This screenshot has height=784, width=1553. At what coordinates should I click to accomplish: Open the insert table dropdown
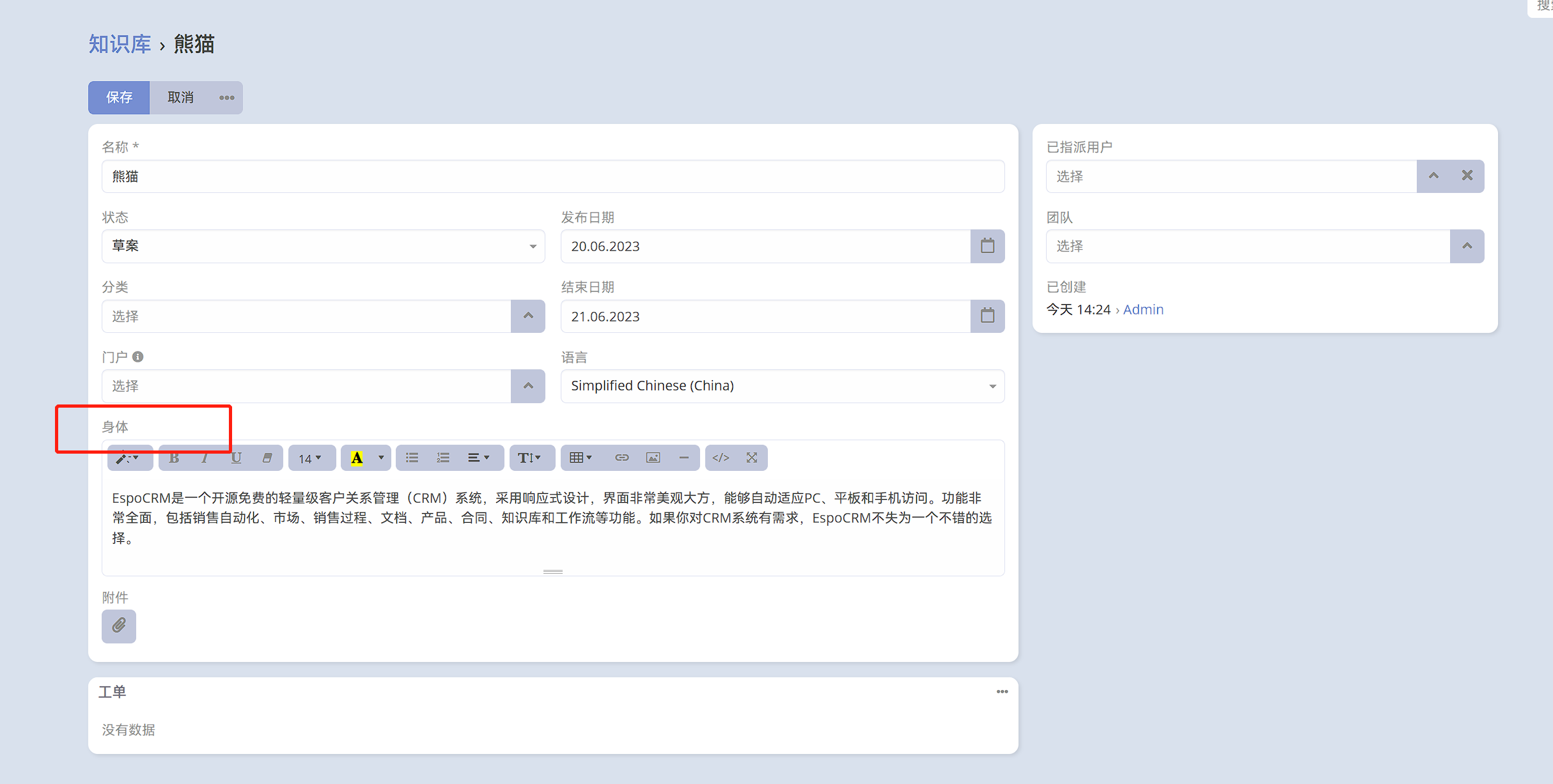tap(581, 457)
